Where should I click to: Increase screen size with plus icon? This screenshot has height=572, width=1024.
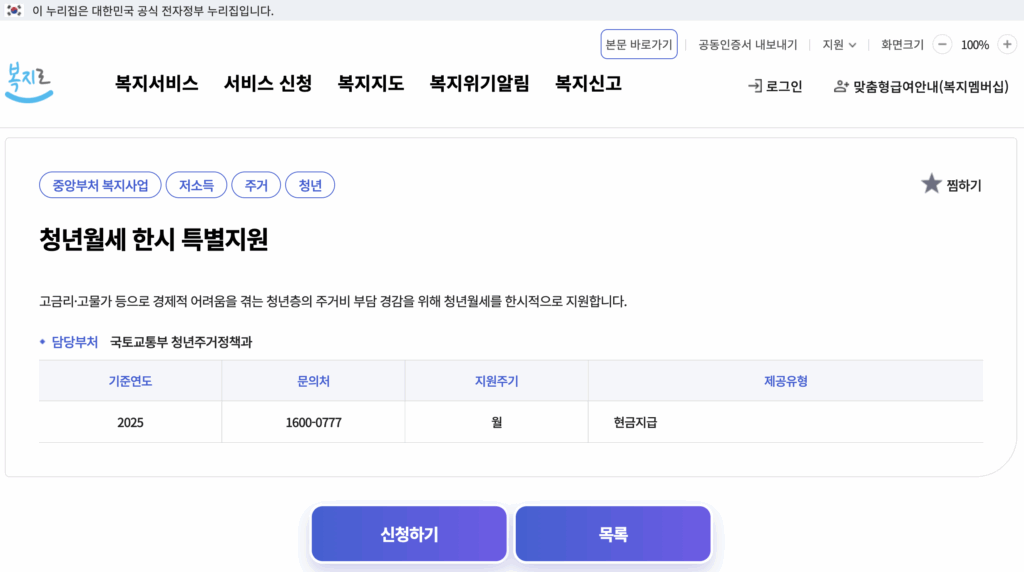[1007, 44]
